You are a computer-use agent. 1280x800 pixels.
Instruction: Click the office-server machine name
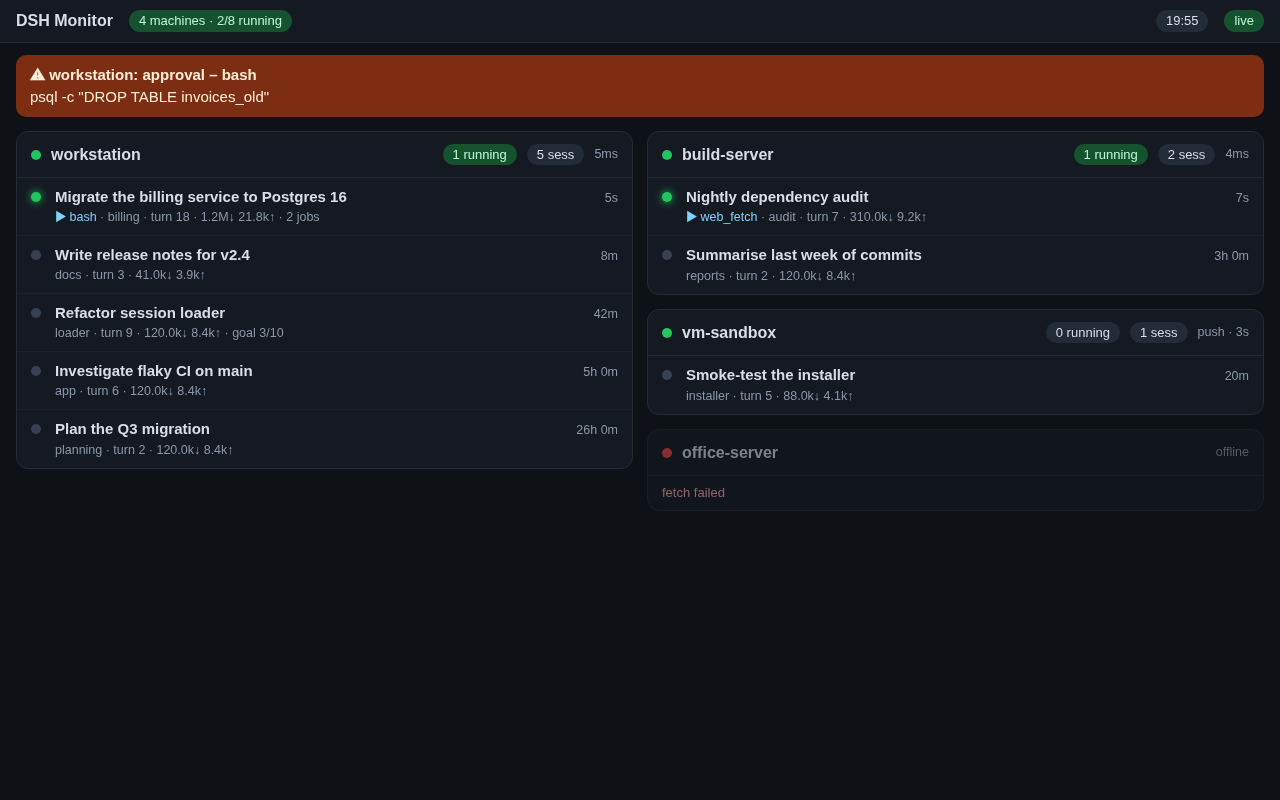coord(730,453)
